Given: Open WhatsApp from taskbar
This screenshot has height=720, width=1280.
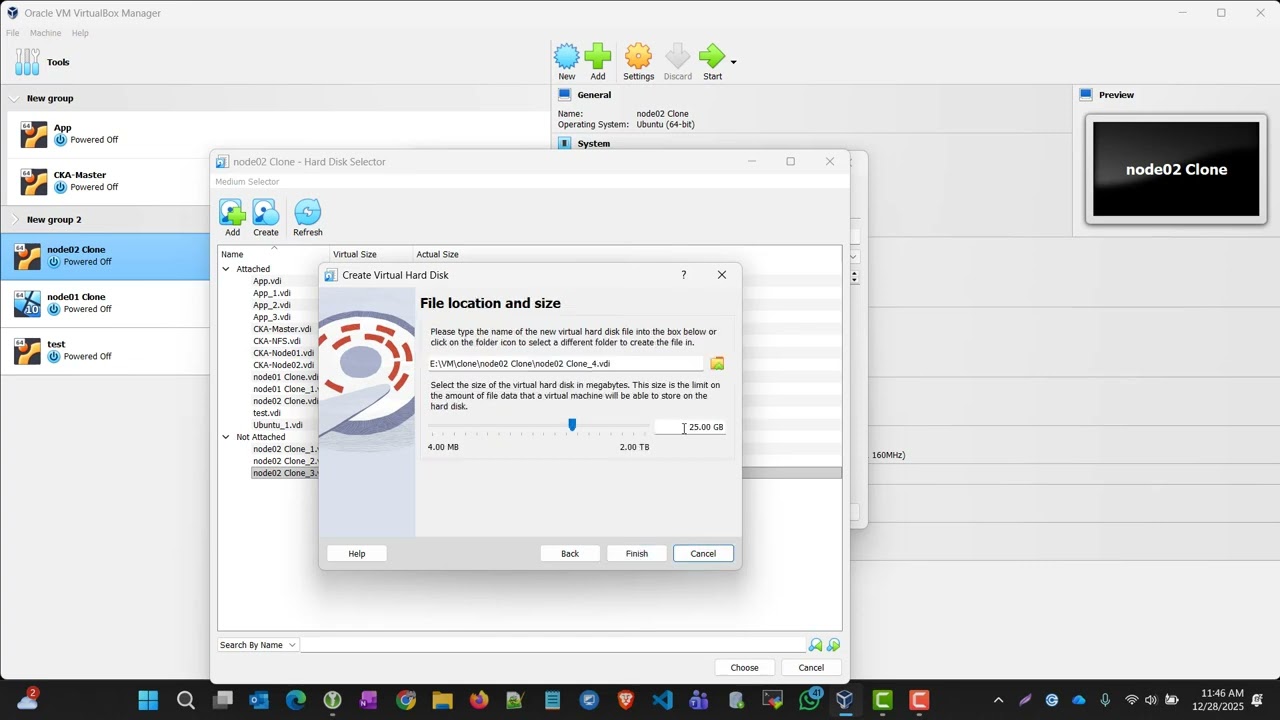Looking at the screenshot, I should click(x=809, y=700).
